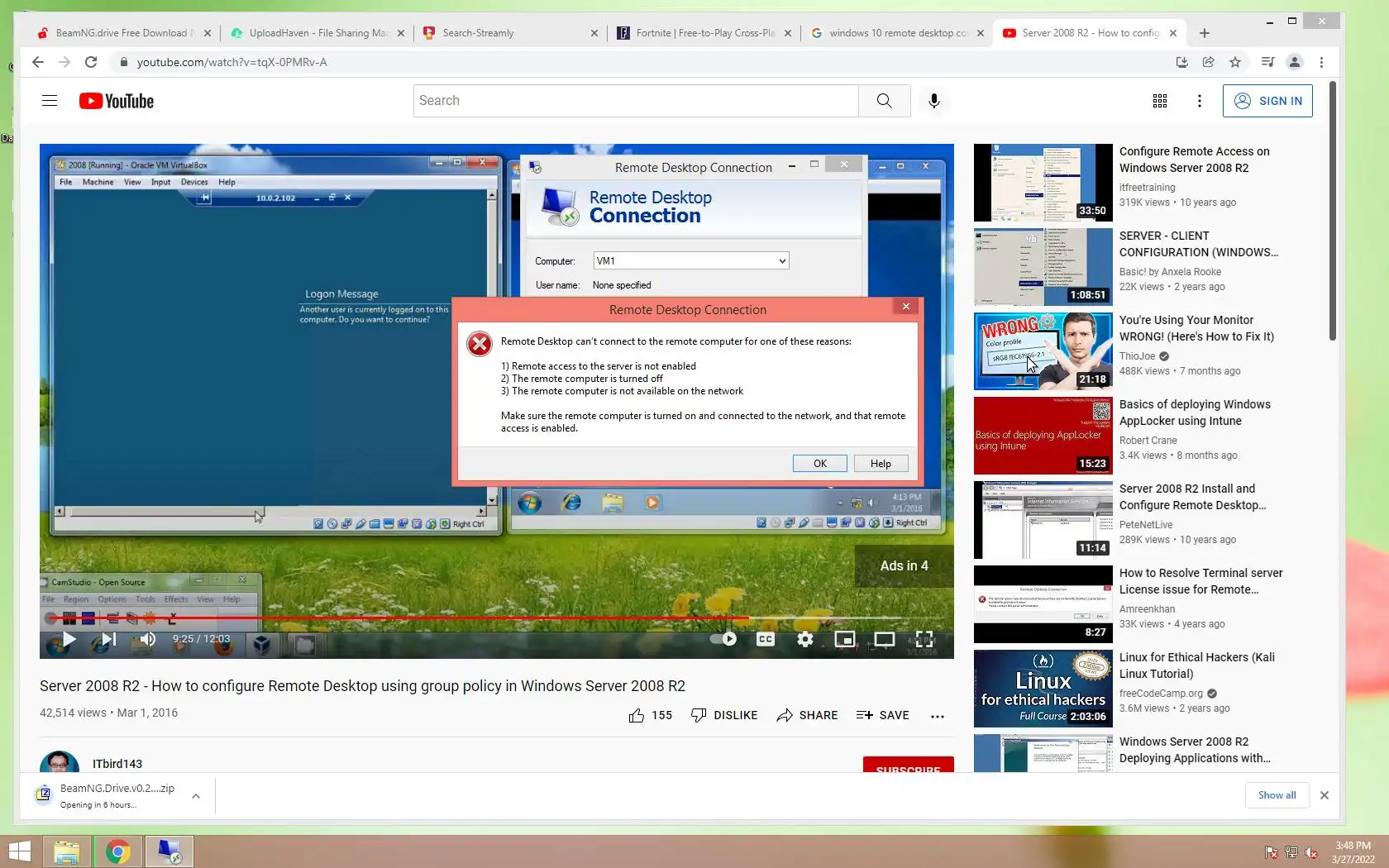
Task: Like the video with the thumbs-up icon
Action: point(636,716)
